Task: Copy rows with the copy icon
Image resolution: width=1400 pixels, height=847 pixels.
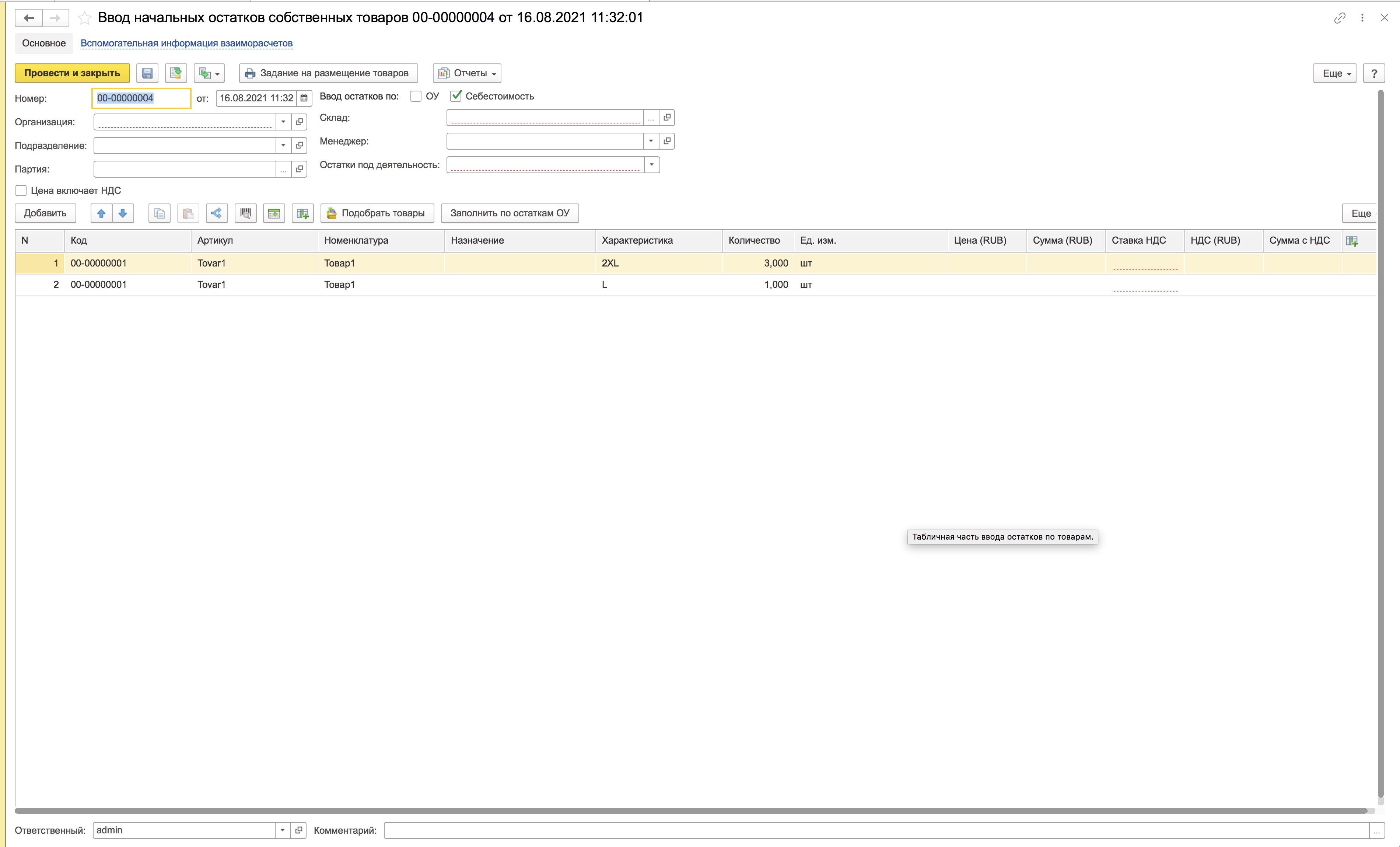Action: pyautogui.click(x=160, y=213)
